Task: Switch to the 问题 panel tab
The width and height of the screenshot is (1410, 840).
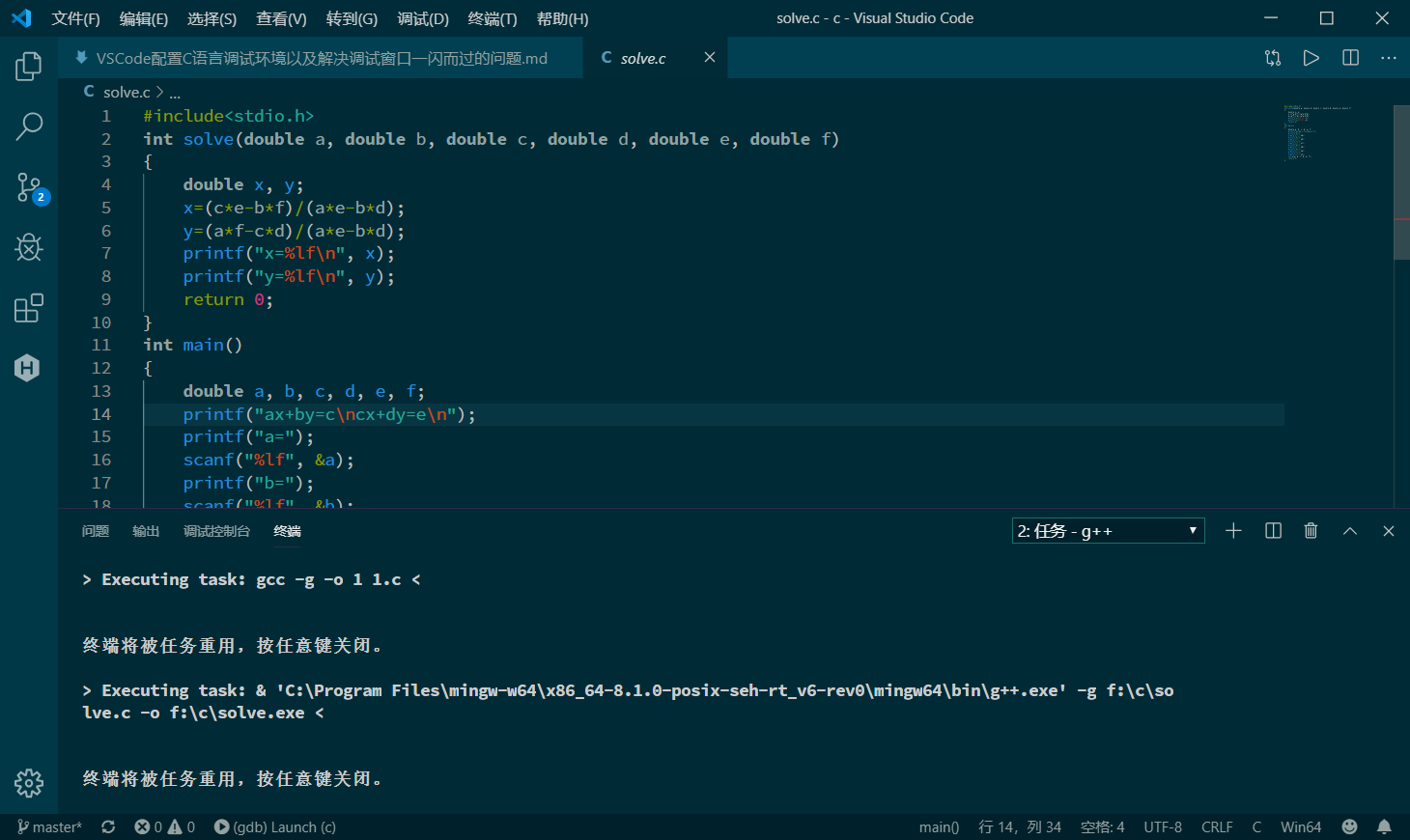Action: [96, 531]
